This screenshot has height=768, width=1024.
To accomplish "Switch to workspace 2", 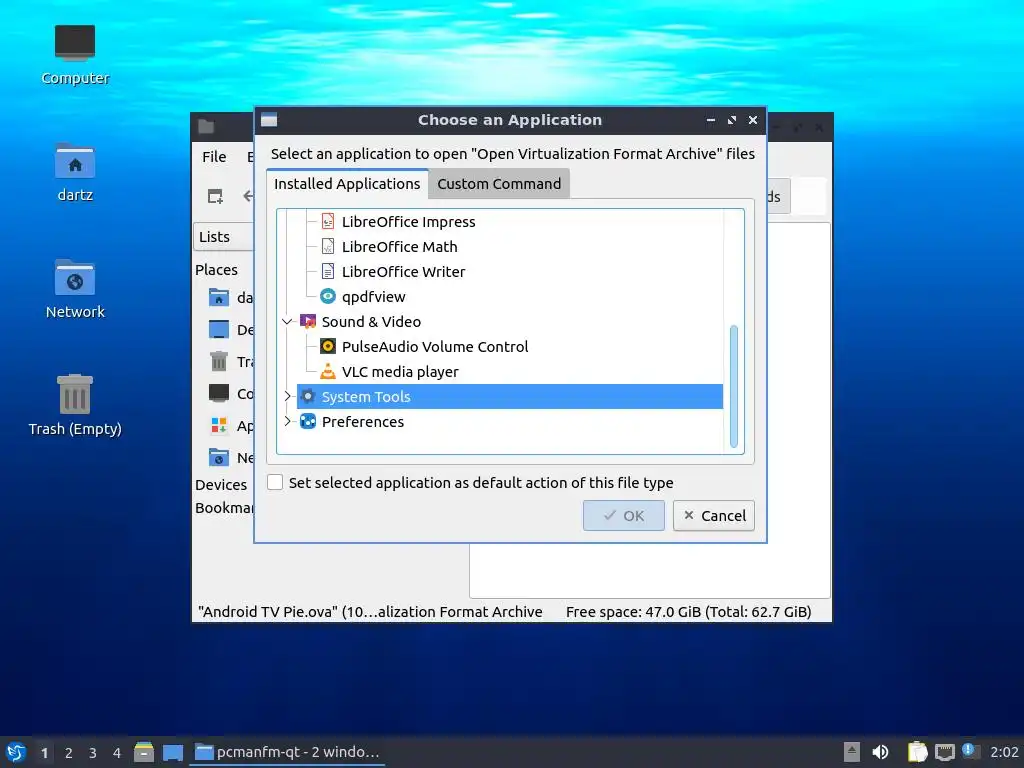I will tap(69, 752).
